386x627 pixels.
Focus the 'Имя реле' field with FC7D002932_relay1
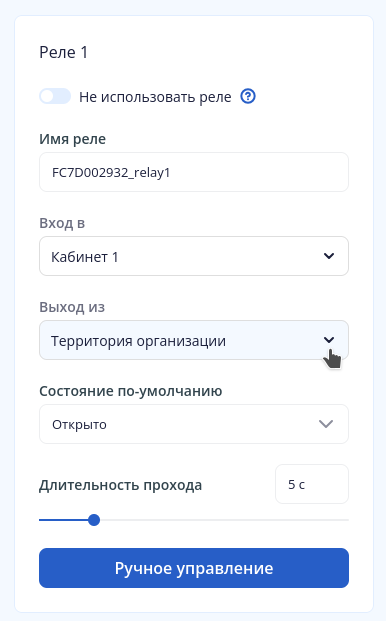click(x=194, y=172)
